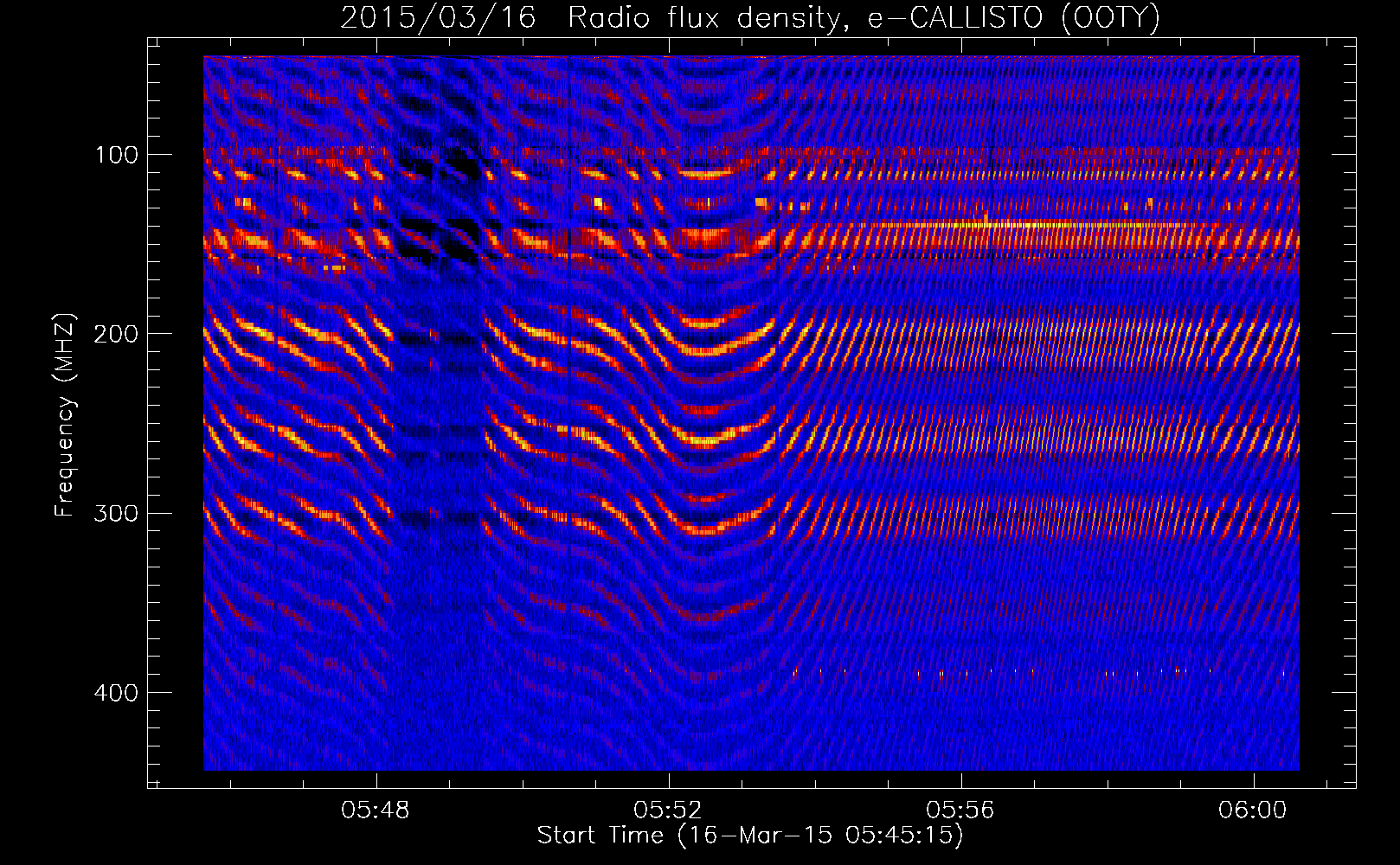Select the 200 frequency tick label
Viewport: 1400px width, 865px height.
[x=117, y=334]
